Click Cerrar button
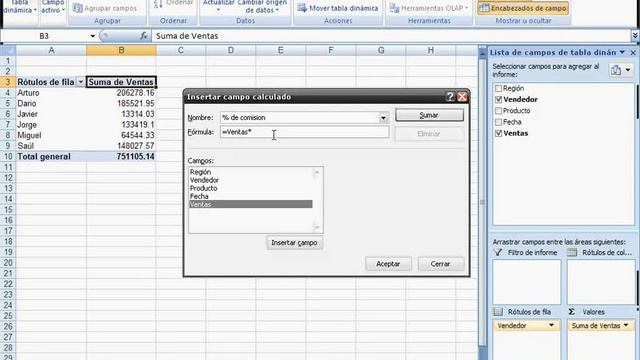The image size is (640, 360). (x=440, y=264)
